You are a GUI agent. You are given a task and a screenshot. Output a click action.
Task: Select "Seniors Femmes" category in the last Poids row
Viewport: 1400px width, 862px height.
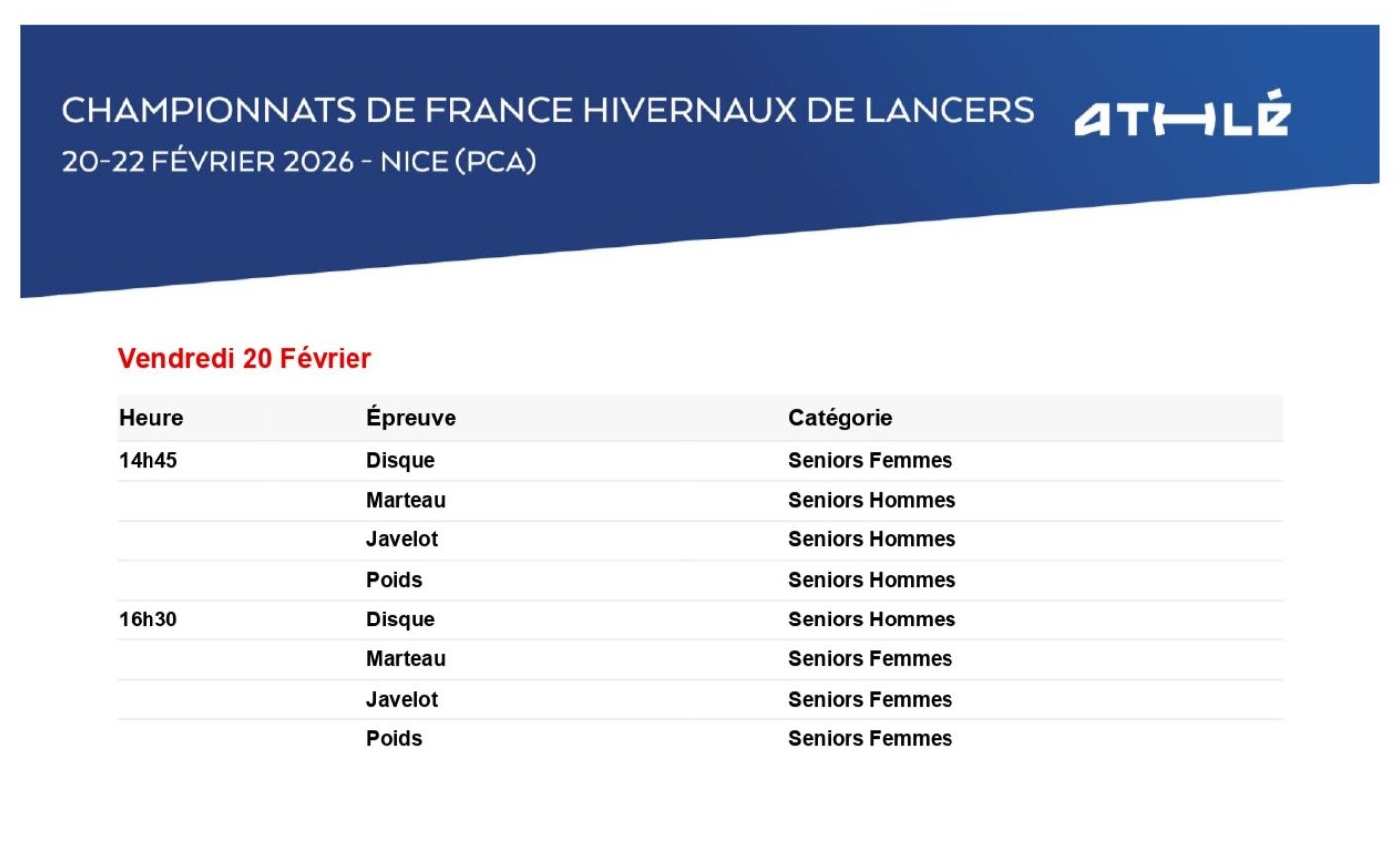(x=869, y=738)
